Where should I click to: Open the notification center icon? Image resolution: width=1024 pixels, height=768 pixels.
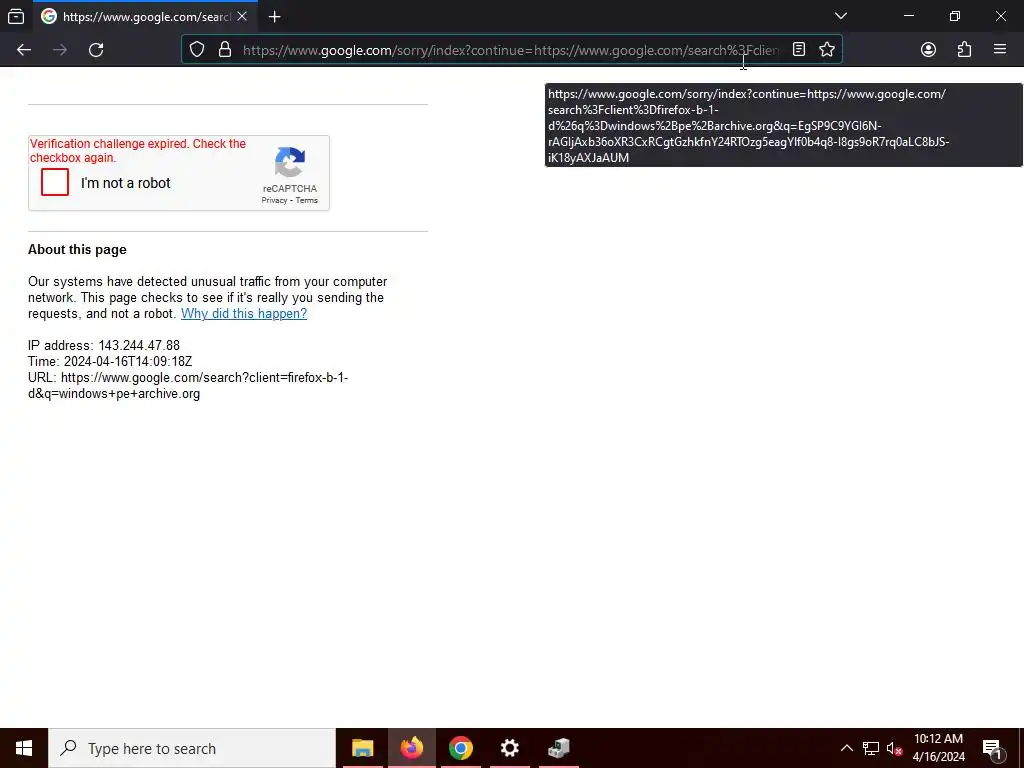tap(992, 748)
